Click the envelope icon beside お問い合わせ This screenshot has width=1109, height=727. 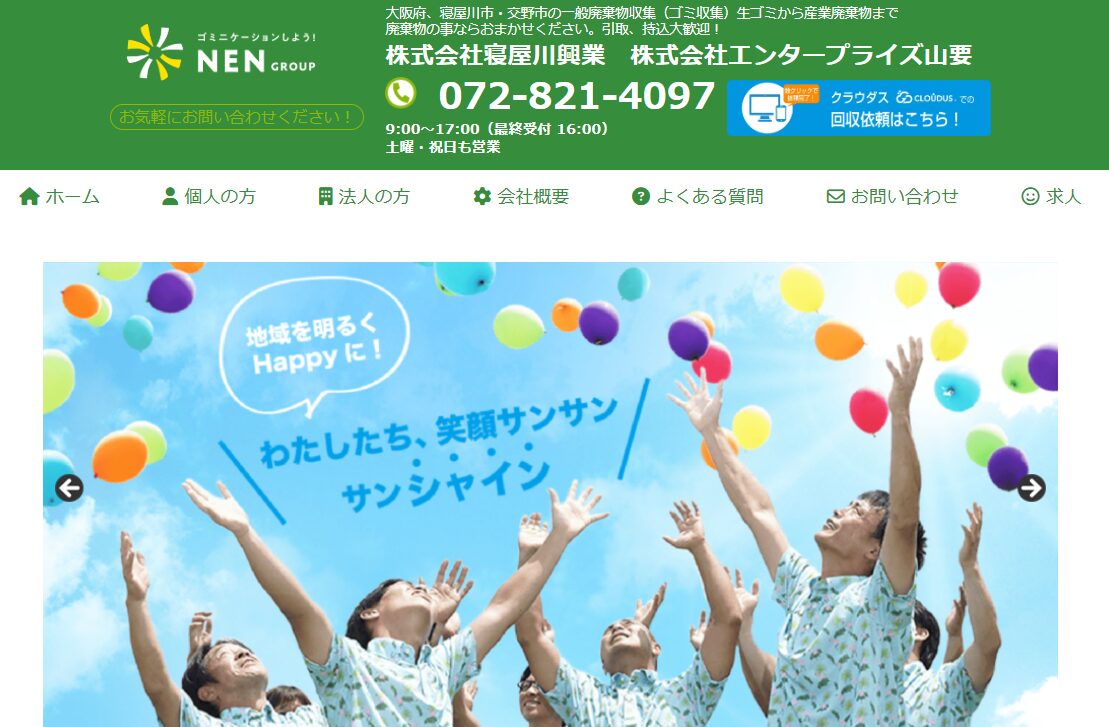pos(836,196)
